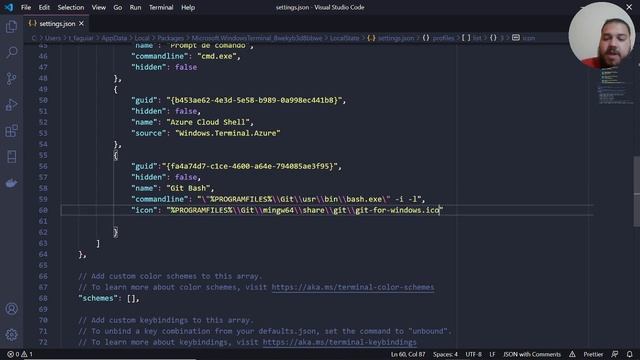Click the "Git Bash" name value
Viewport: 640px width, 360px height.
click(188, 188)
